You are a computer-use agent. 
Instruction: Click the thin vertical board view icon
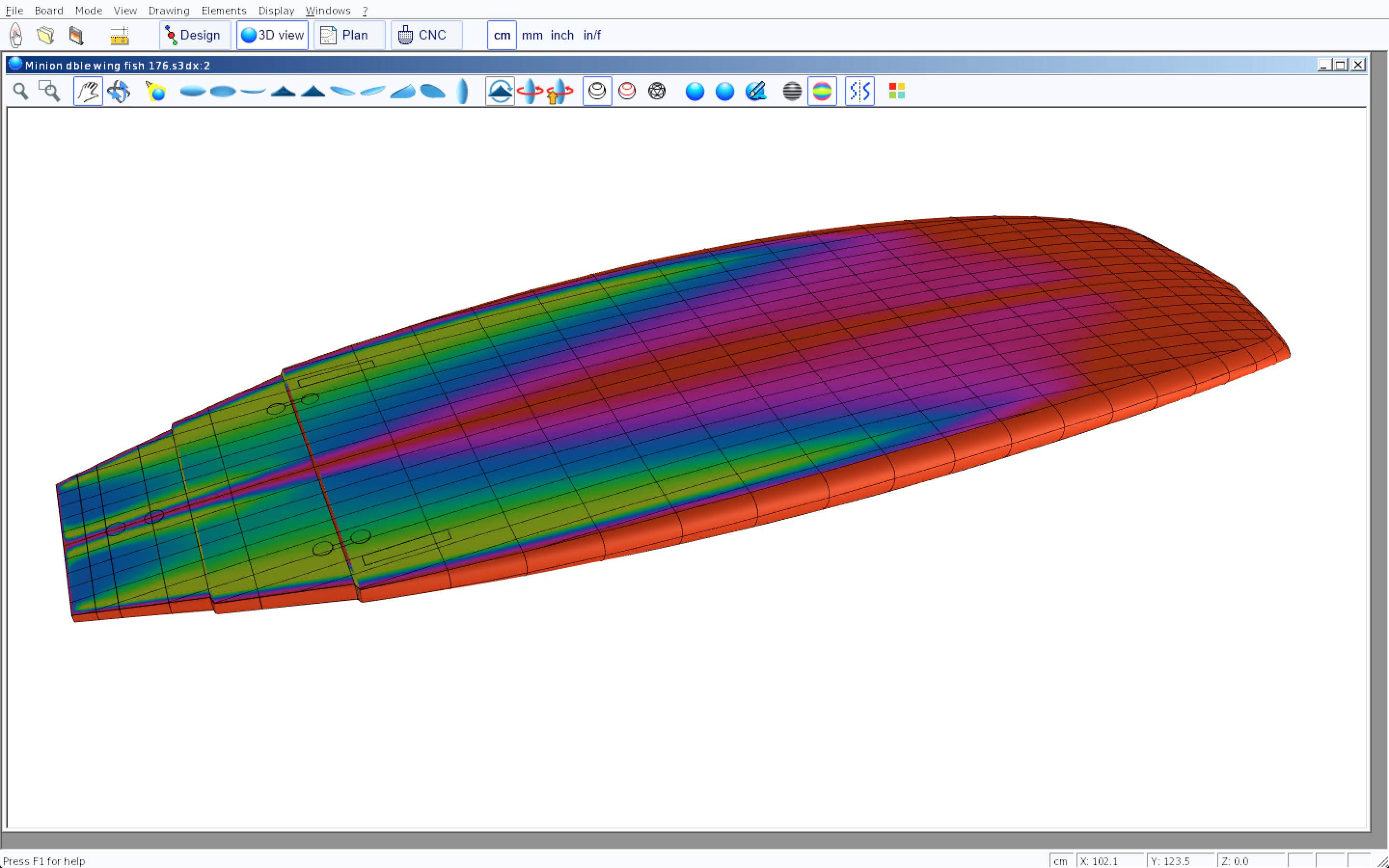pos(463,91)
